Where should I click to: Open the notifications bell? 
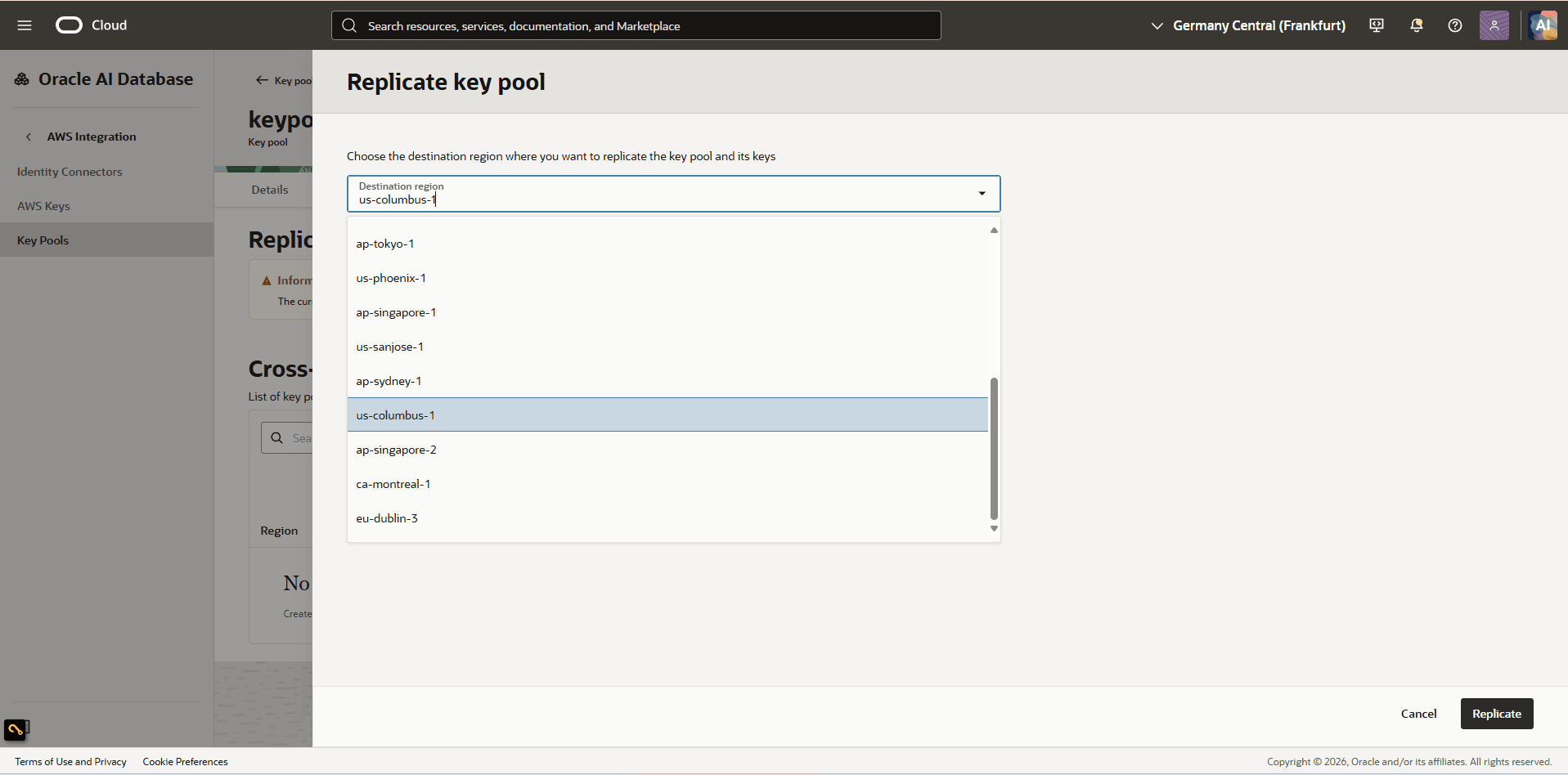(1417, 25)
